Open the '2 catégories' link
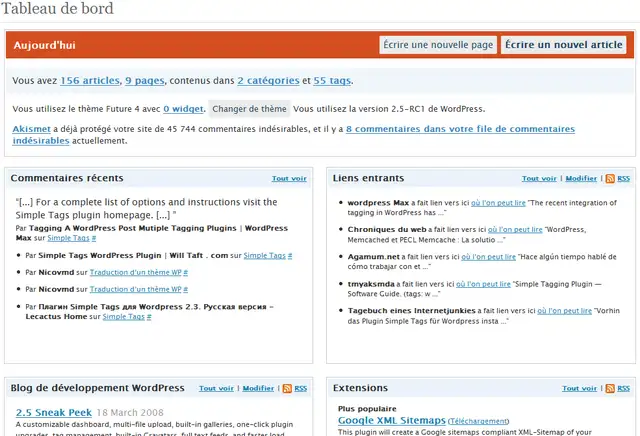Image resolution: width=640 pixels, height=436 pixels. click(269, 80)
